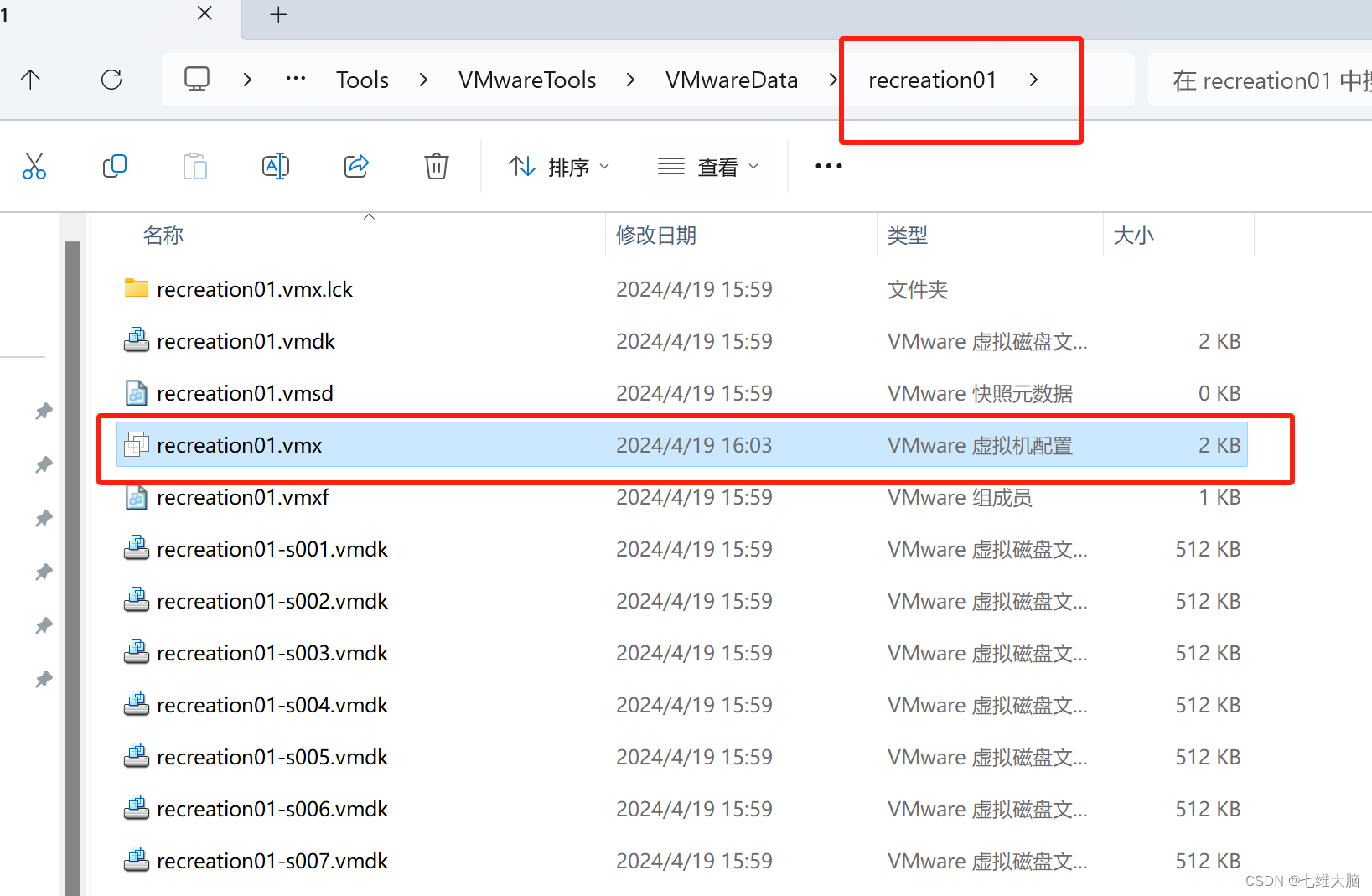Click file name recreation01-s004.vmdk
Viewport: 1372px width, 896px height.
[x=272, y=705]
